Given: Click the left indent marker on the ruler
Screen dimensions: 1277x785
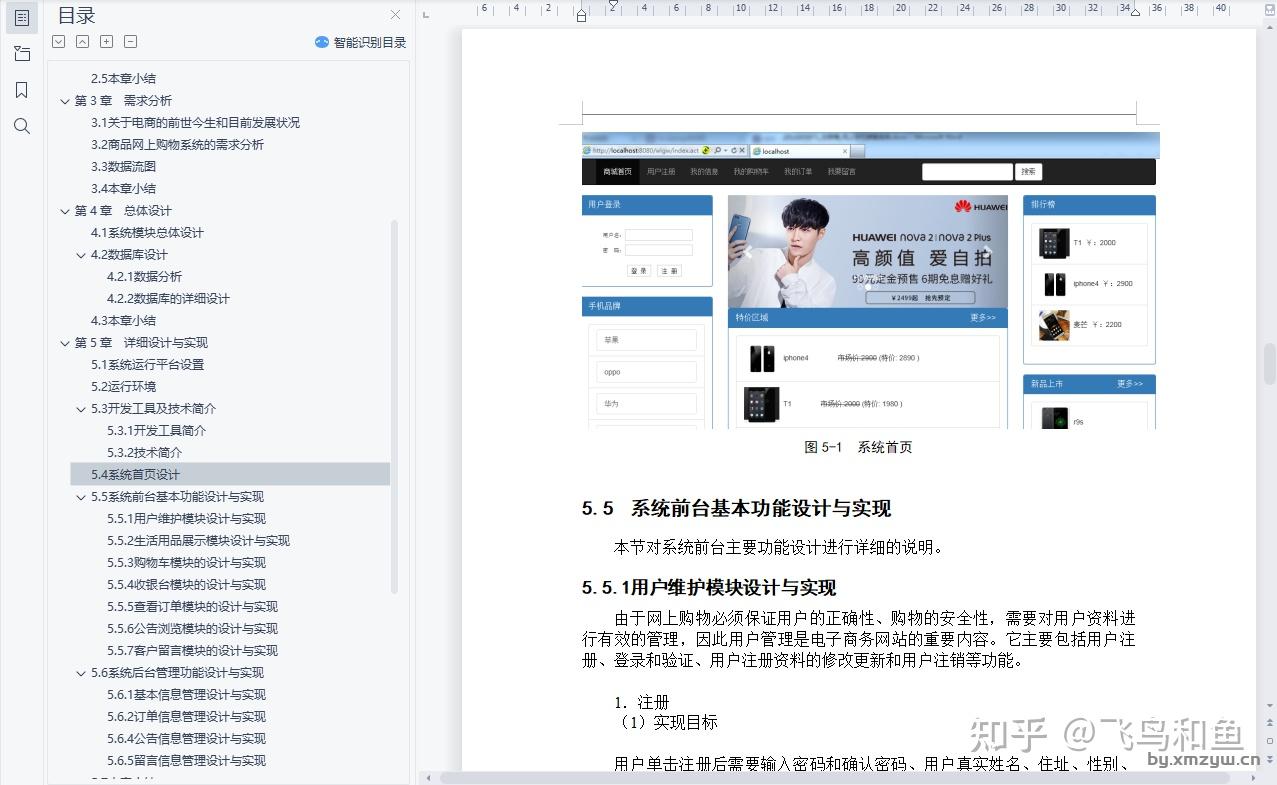Looking at the screenshot, I should 581,15.
